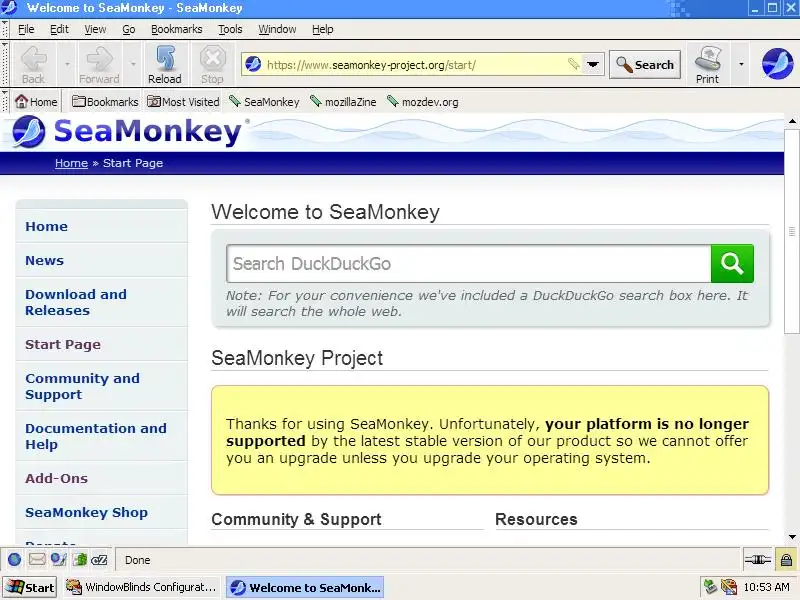Click the second system tray icon near clock
This screenshot has width=800, height=600.
click(x=729, y=587)
